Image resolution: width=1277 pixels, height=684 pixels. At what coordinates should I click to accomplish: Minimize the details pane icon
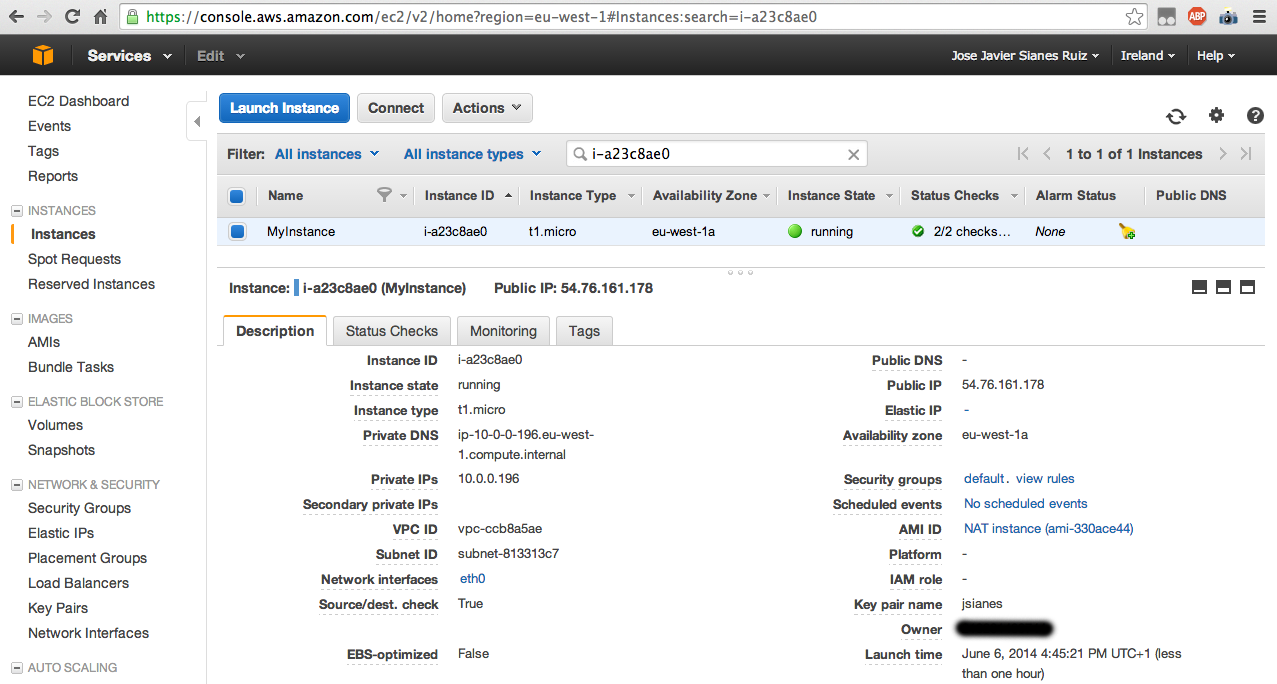[x=1199, y=288]
